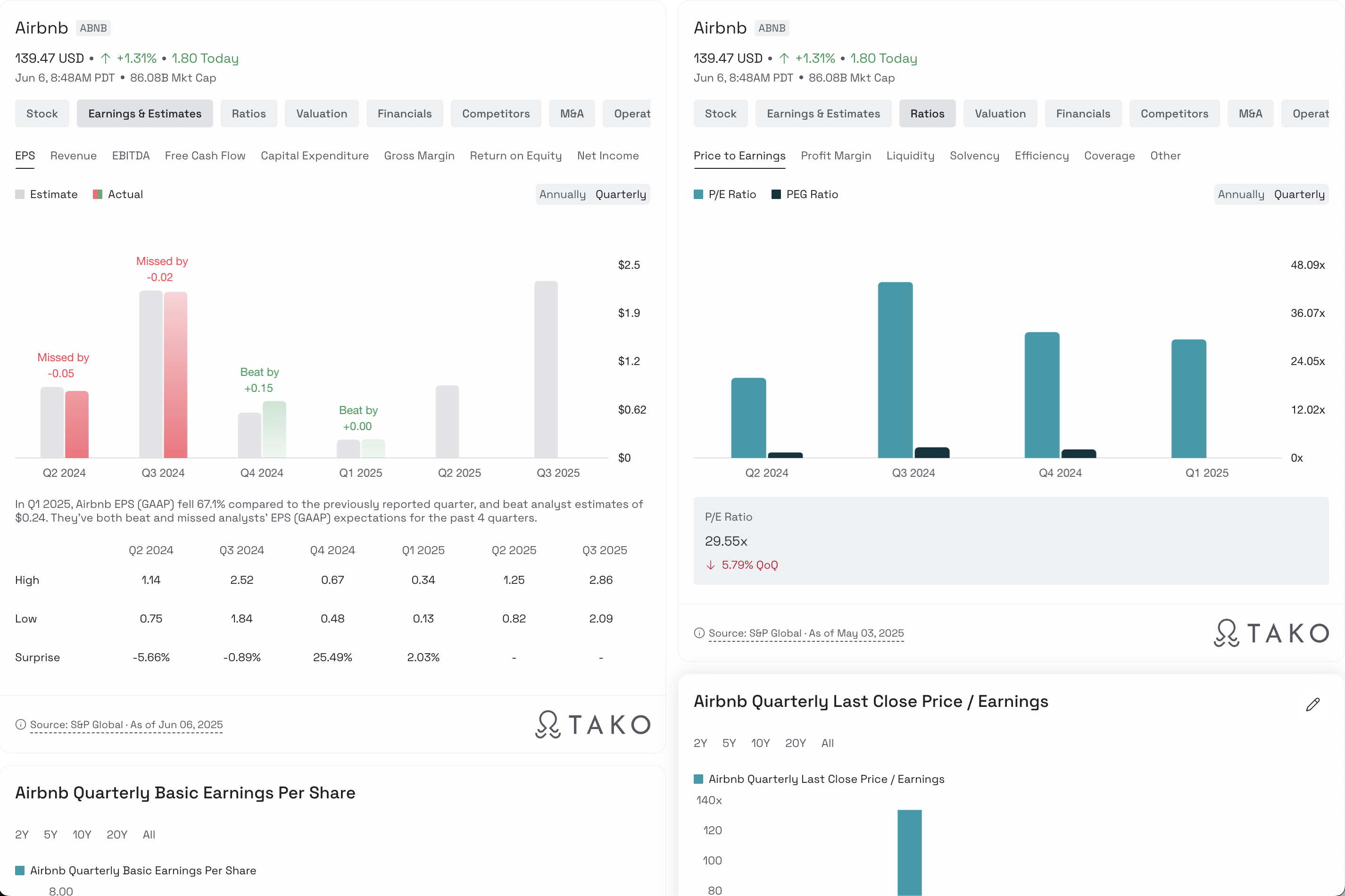The image size is (1345, 896).
Task: Switch to the Profit Margin sub-tab
Action: click(835, 156)
